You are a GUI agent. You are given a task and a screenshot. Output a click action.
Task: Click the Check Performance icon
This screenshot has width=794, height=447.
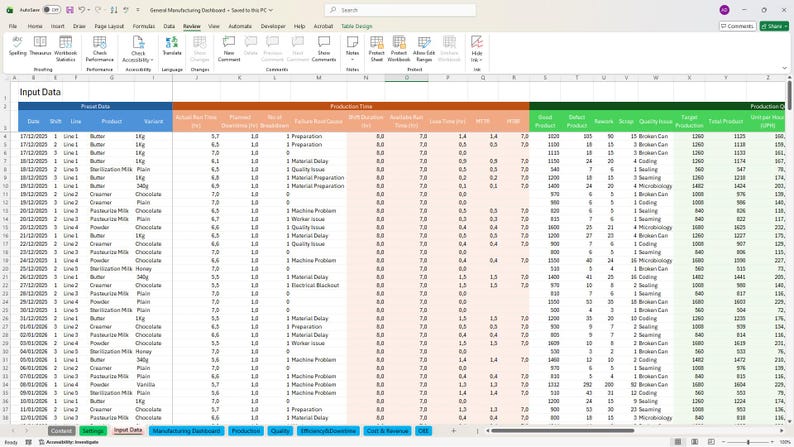100,42
